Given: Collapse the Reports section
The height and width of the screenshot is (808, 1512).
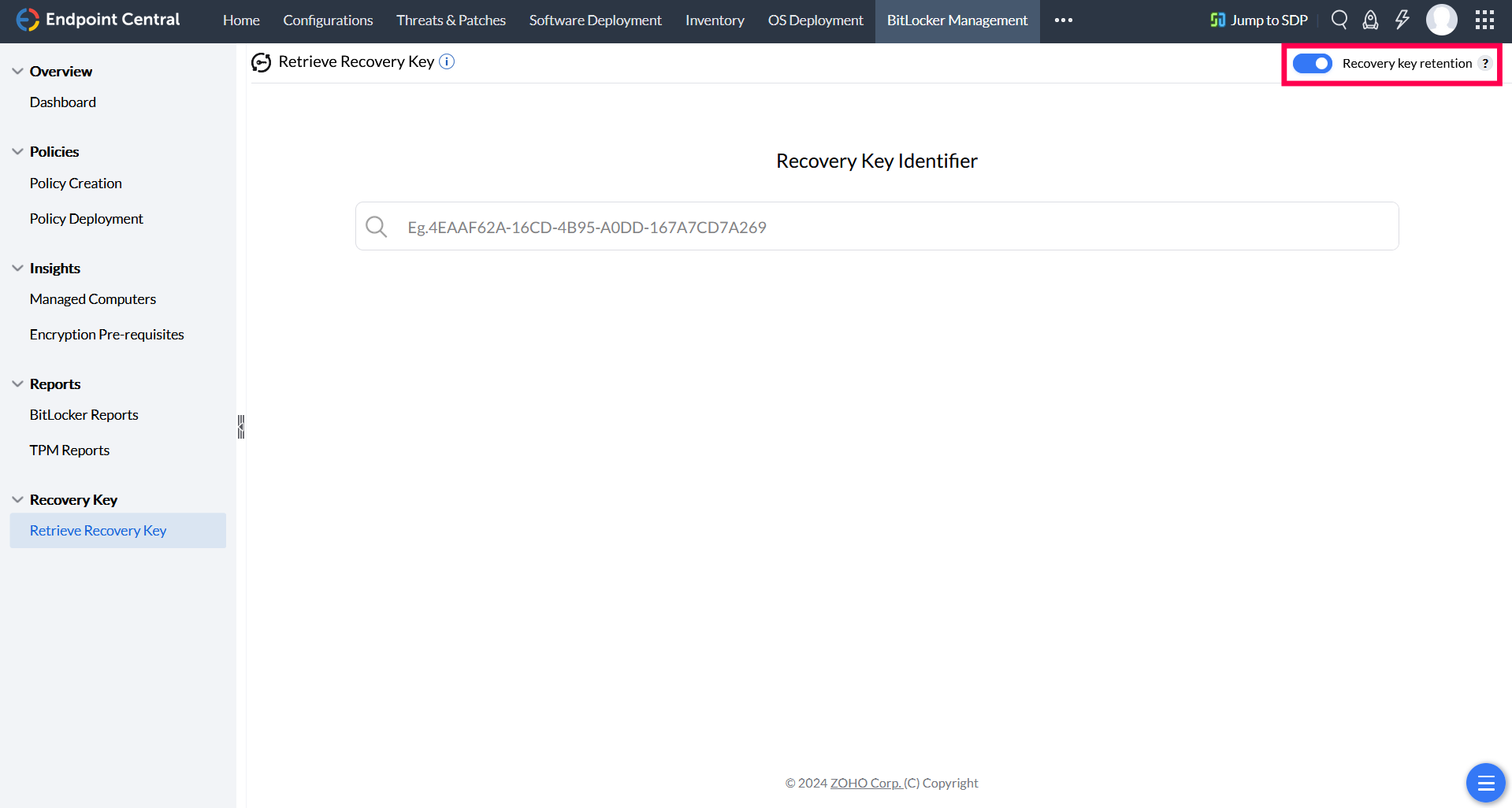Looking at the screenshot, I should coord(17,384).
